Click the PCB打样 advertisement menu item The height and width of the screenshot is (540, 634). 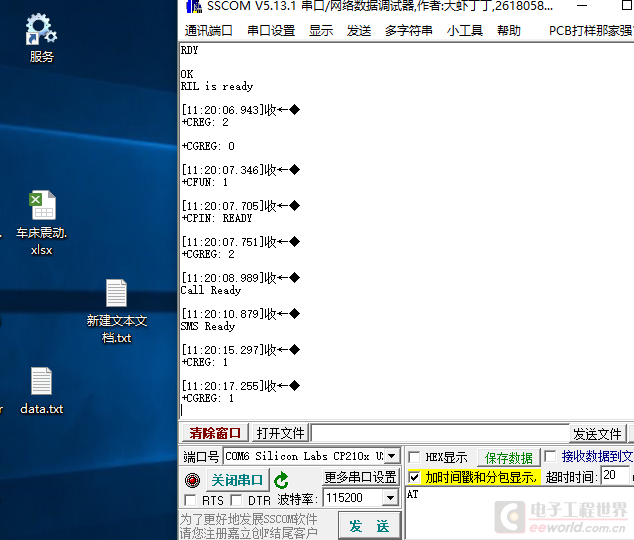(591, 30)
